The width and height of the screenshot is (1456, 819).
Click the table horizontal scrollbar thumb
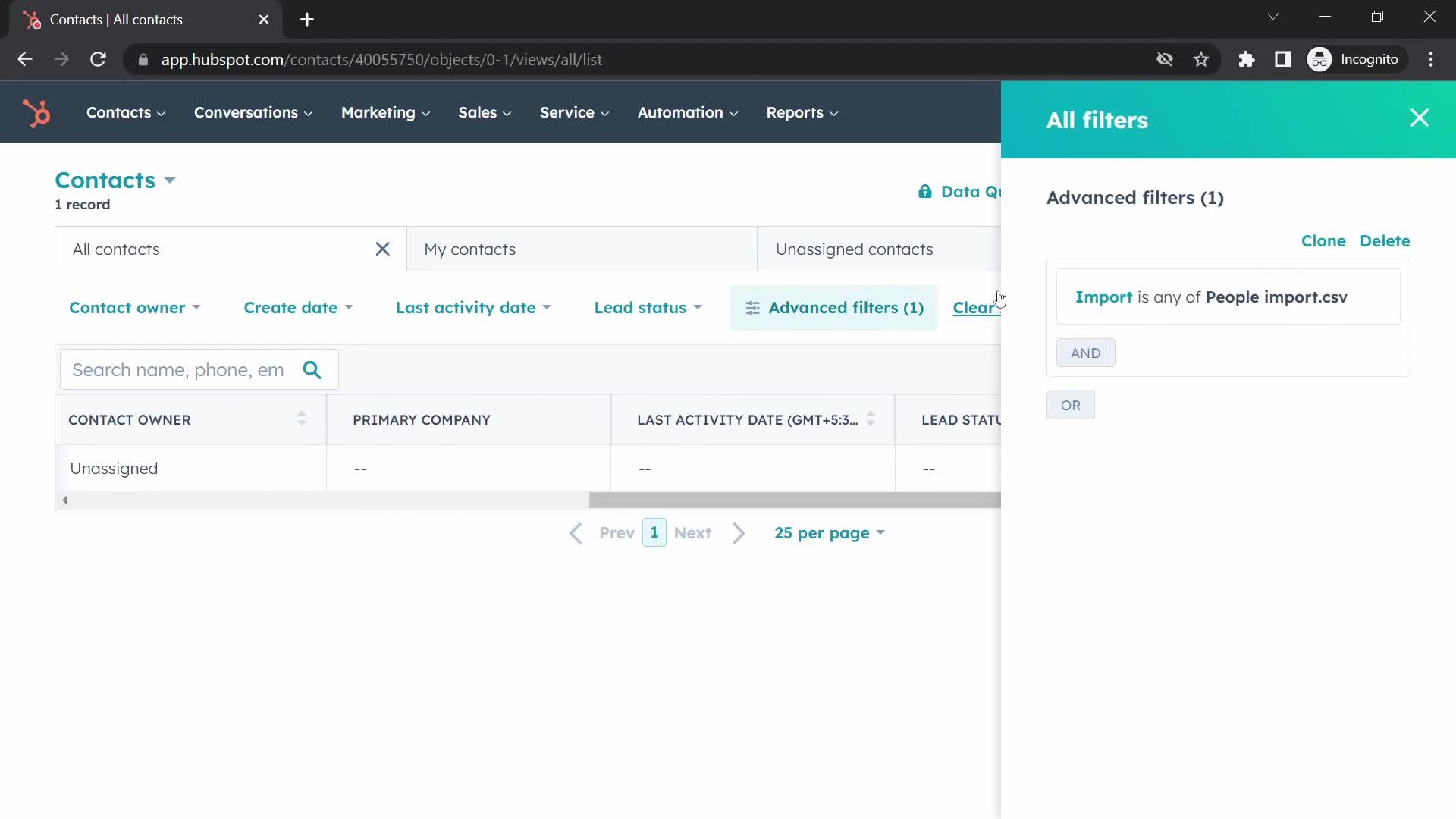(x=795, y=500)
